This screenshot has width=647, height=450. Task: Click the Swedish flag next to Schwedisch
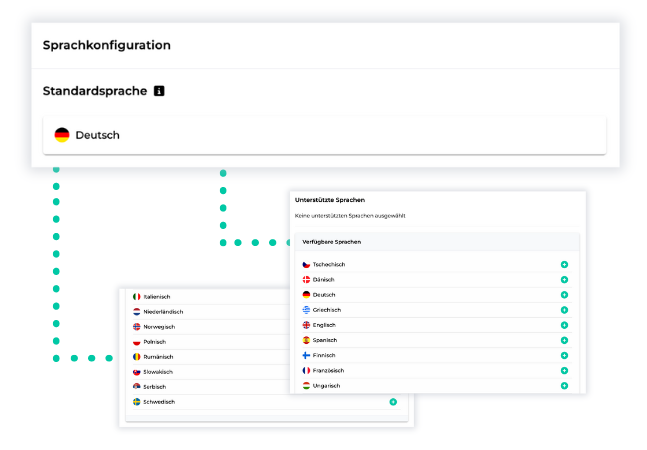click(x=137, y=402)
